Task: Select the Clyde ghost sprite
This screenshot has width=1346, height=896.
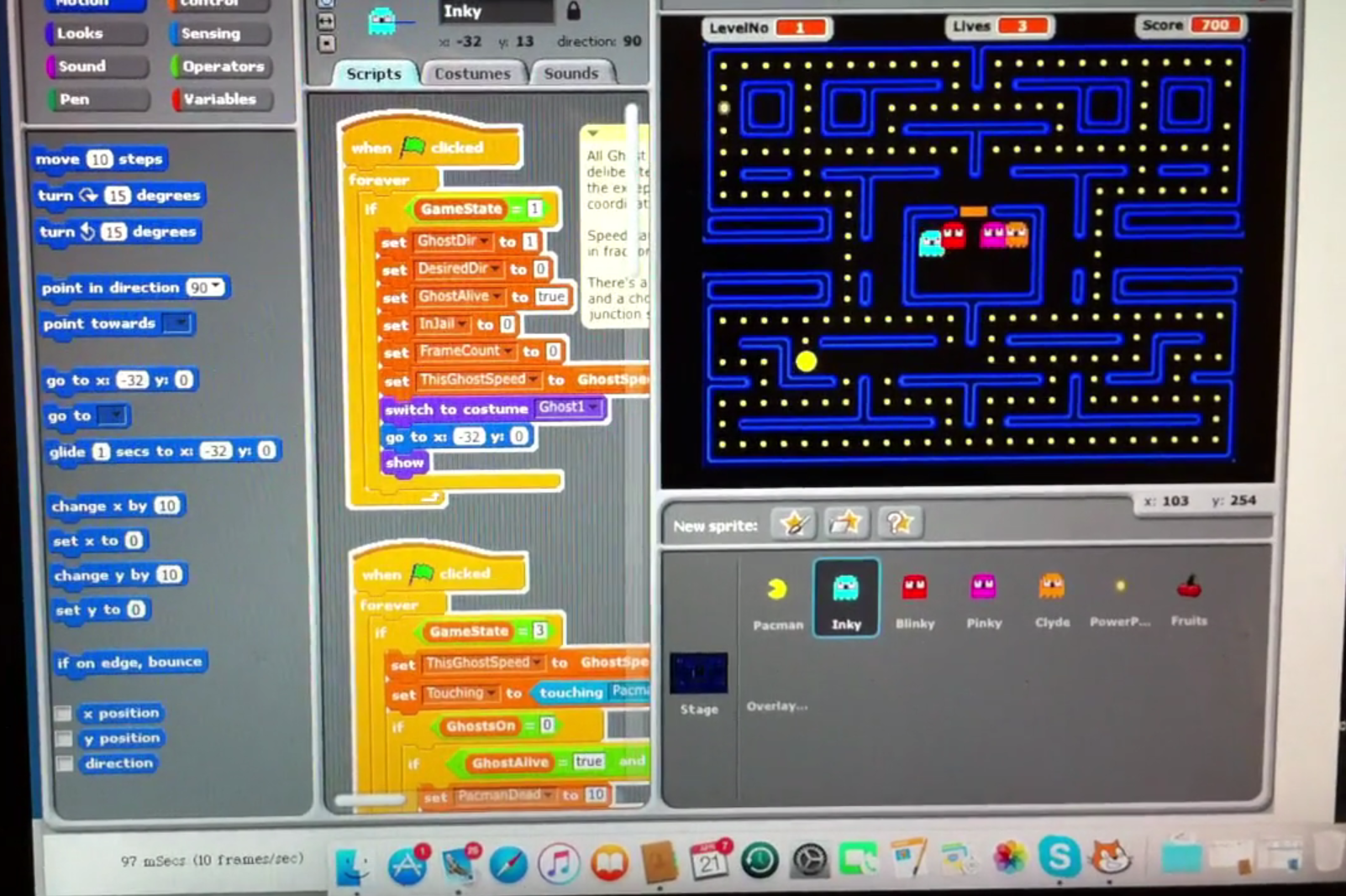Action: tap(1052, 600)
